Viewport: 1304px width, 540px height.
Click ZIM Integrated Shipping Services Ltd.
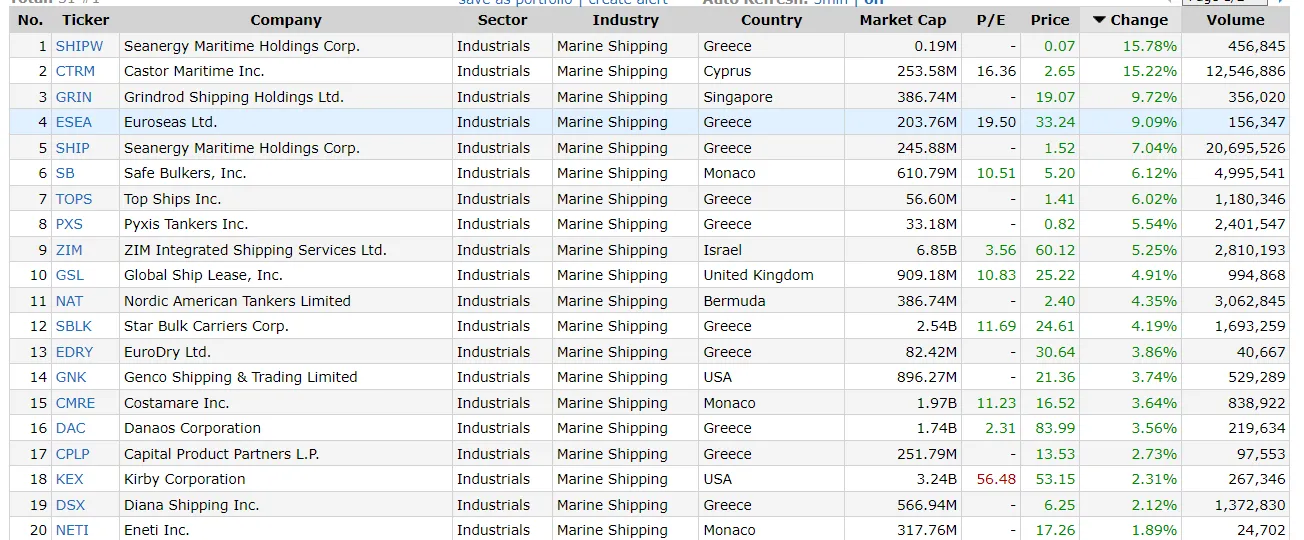coord(255,250)
